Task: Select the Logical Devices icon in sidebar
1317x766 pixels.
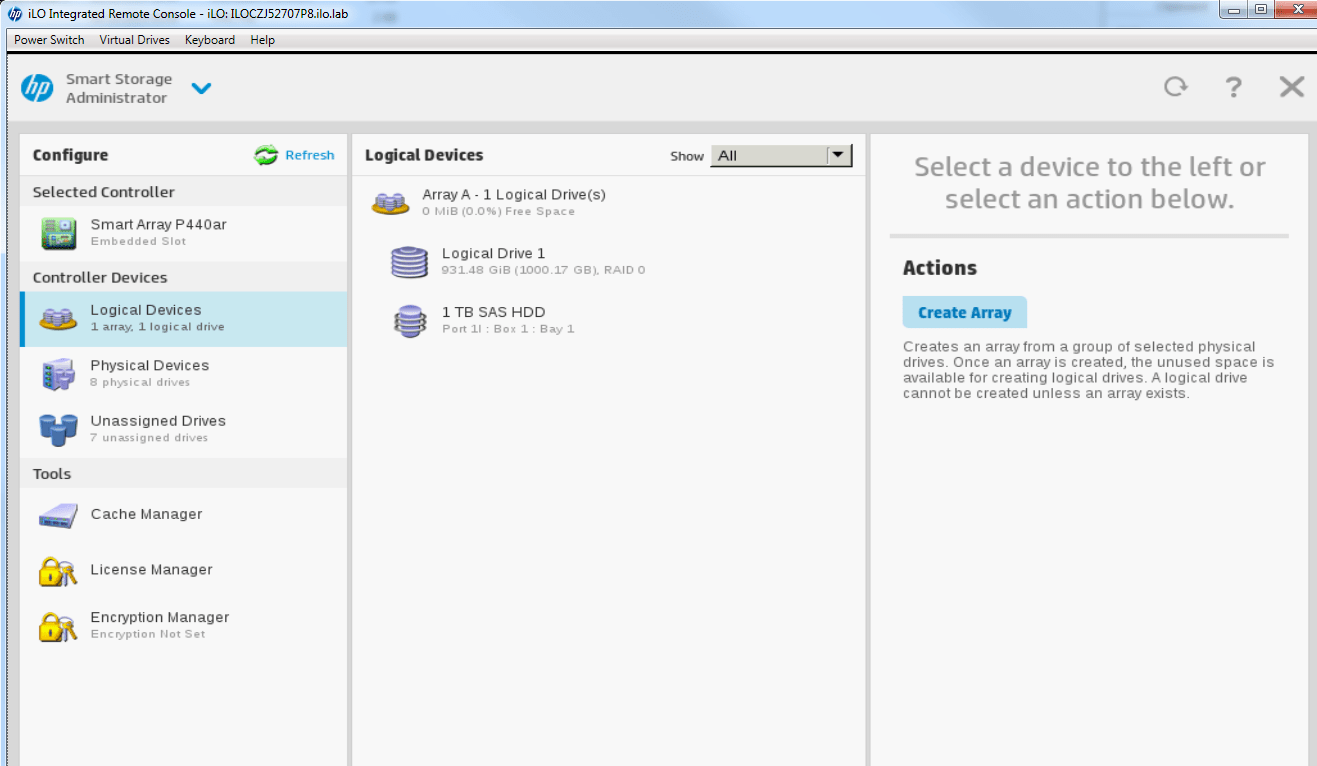Action: coord(58,319)
